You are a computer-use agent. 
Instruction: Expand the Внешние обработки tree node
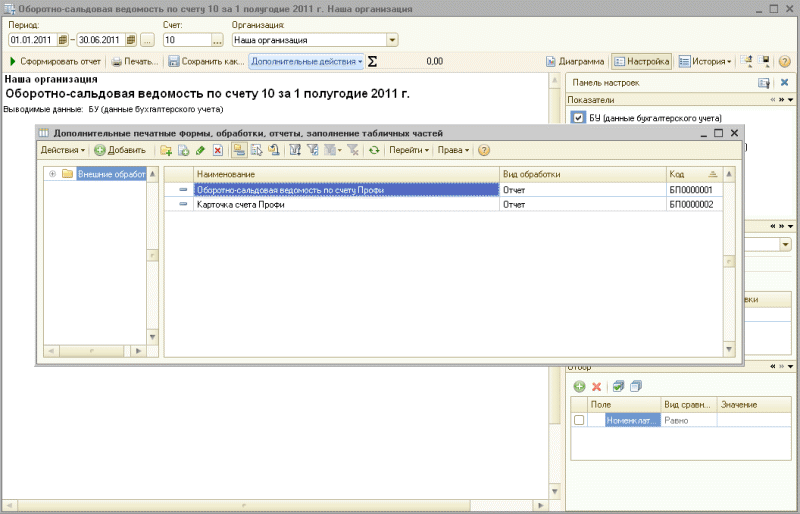(52, 174)
